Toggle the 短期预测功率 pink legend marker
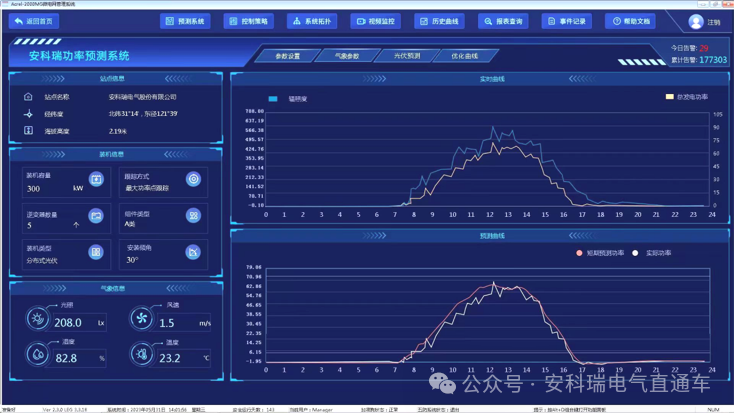The width and height of the screenshot is (734, 413). [x=579, y=253]
